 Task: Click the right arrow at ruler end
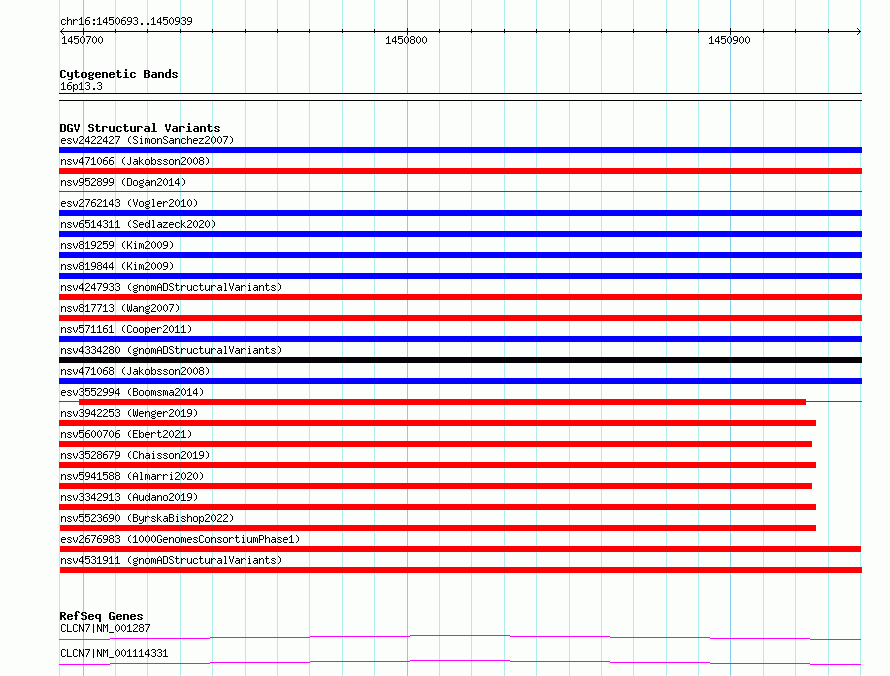(859, 32)
